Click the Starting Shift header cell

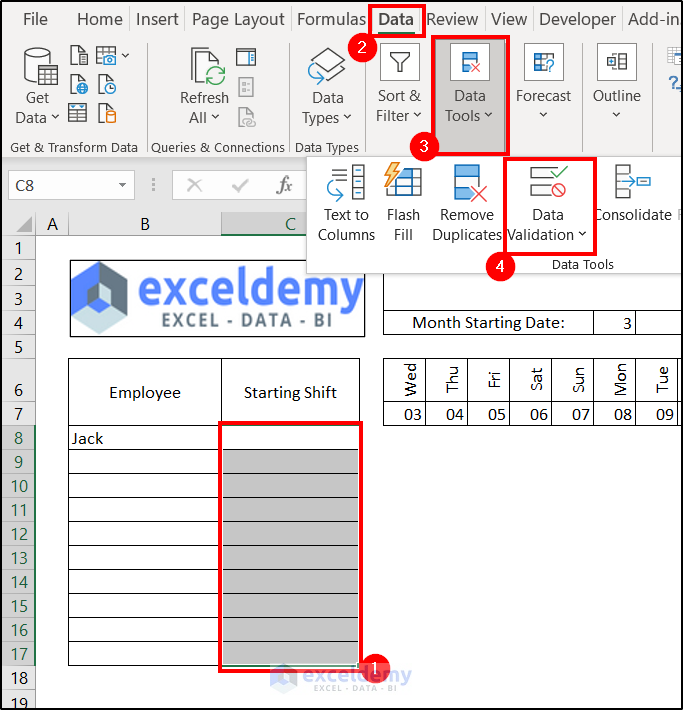coord(290,392)
